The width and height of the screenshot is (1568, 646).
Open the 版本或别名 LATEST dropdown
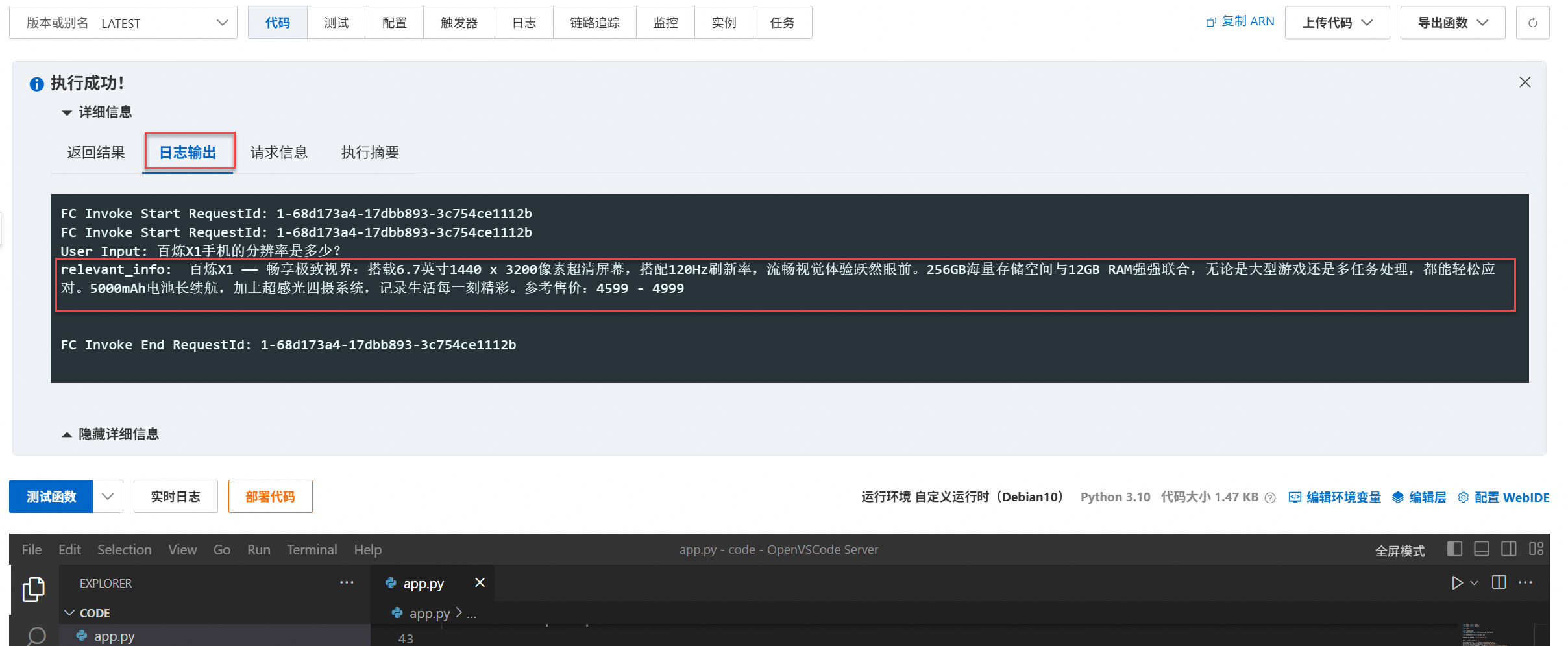(123, 23)
